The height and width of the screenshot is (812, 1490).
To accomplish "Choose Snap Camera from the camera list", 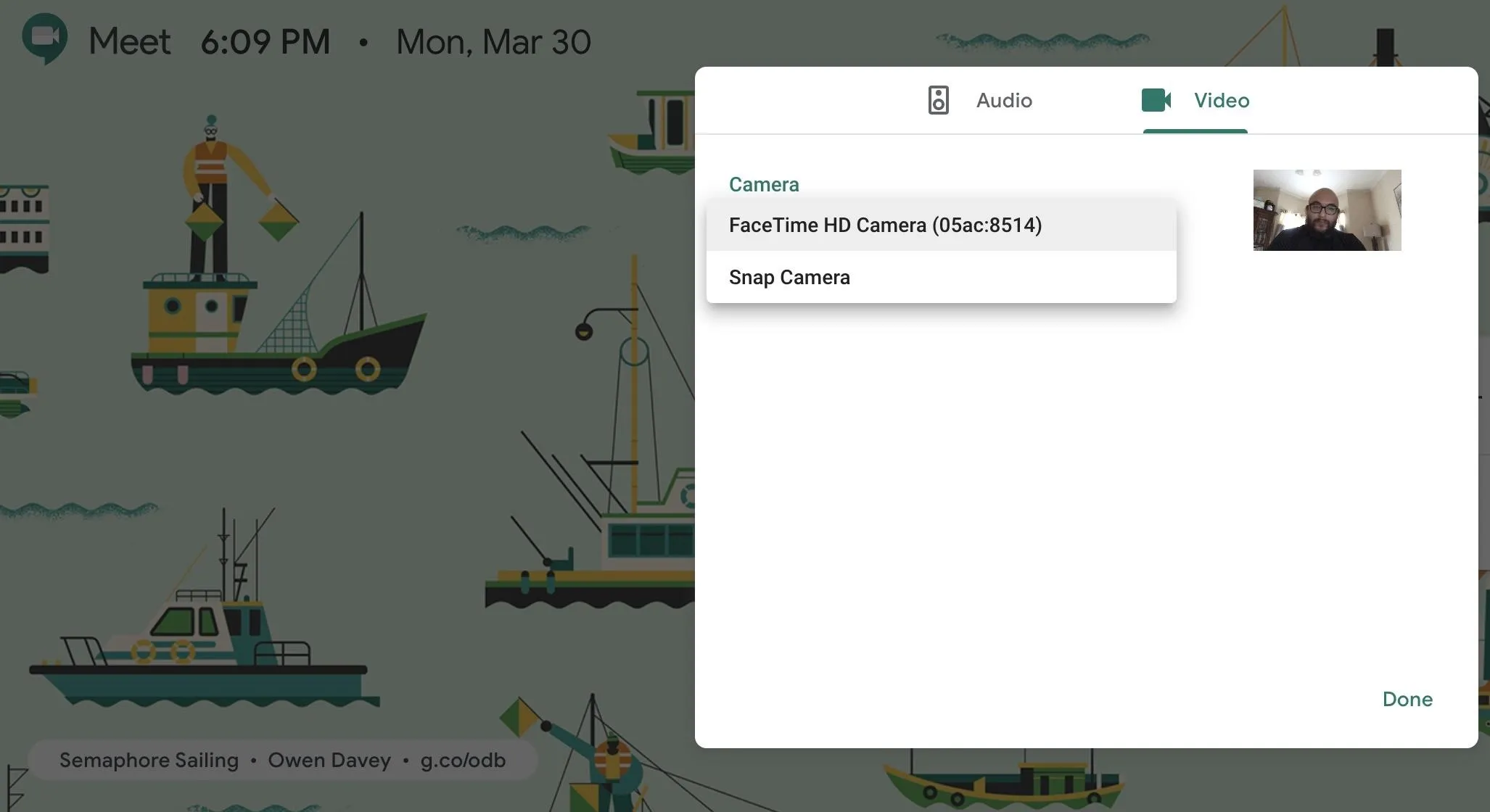I will (941, 278).
